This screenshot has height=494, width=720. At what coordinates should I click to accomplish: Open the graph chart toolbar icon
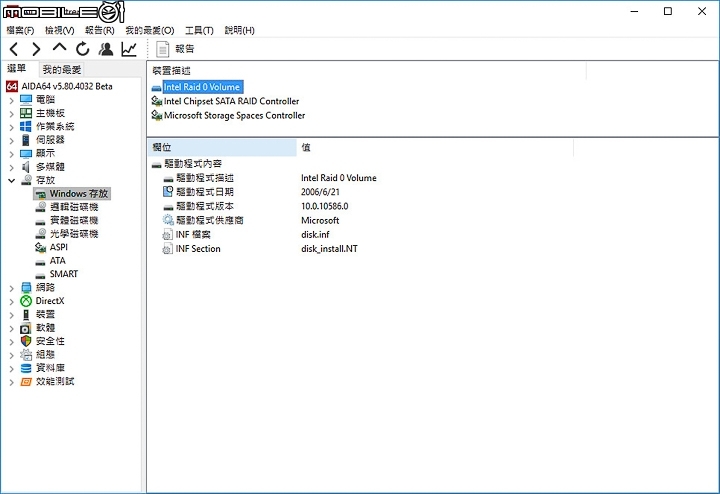129,49
